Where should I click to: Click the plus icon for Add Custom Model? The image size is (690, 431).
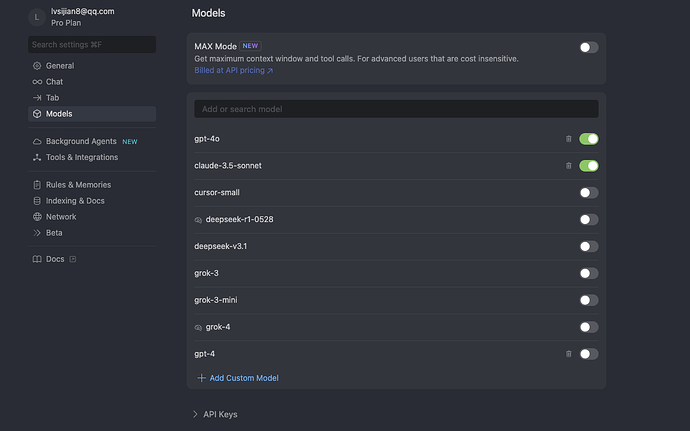(201, 378)
